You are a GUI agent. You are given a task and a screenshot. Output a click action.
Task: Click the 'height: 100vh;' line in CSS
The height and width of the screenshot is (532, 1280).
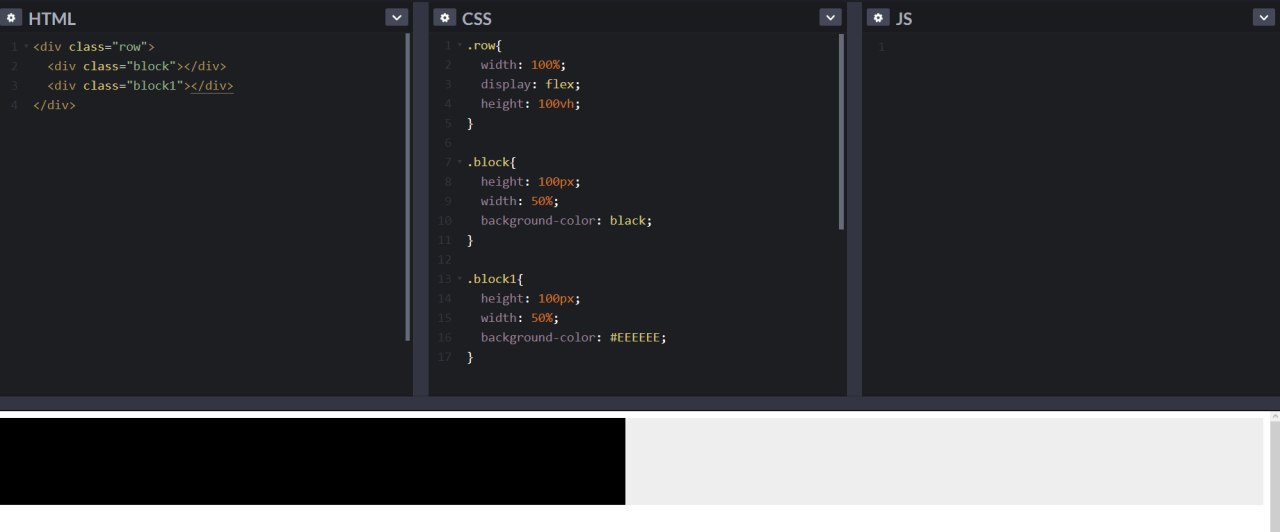[x=530, y=104]
